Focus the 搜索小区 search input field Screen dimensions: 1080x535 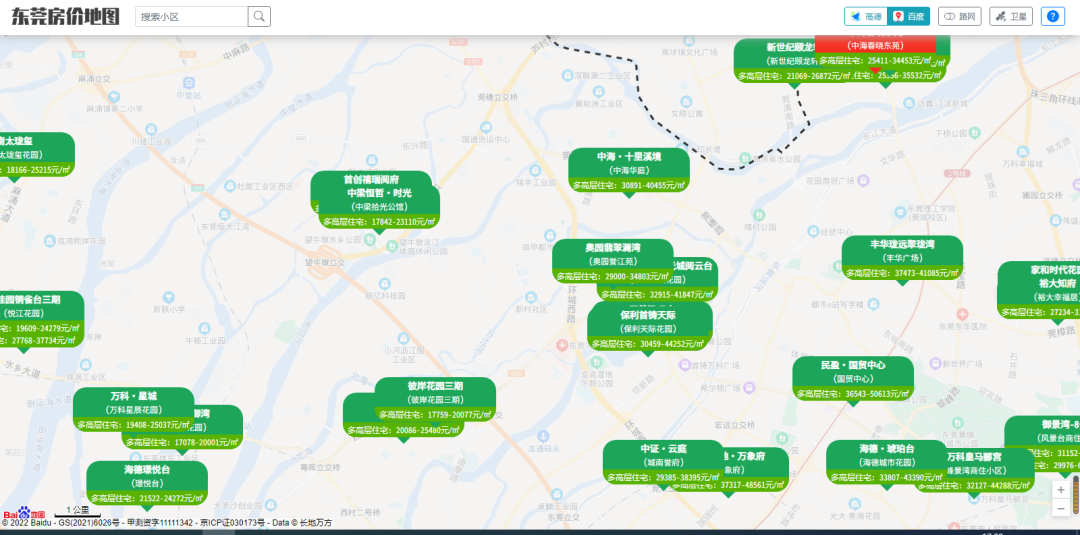[191, 17]
